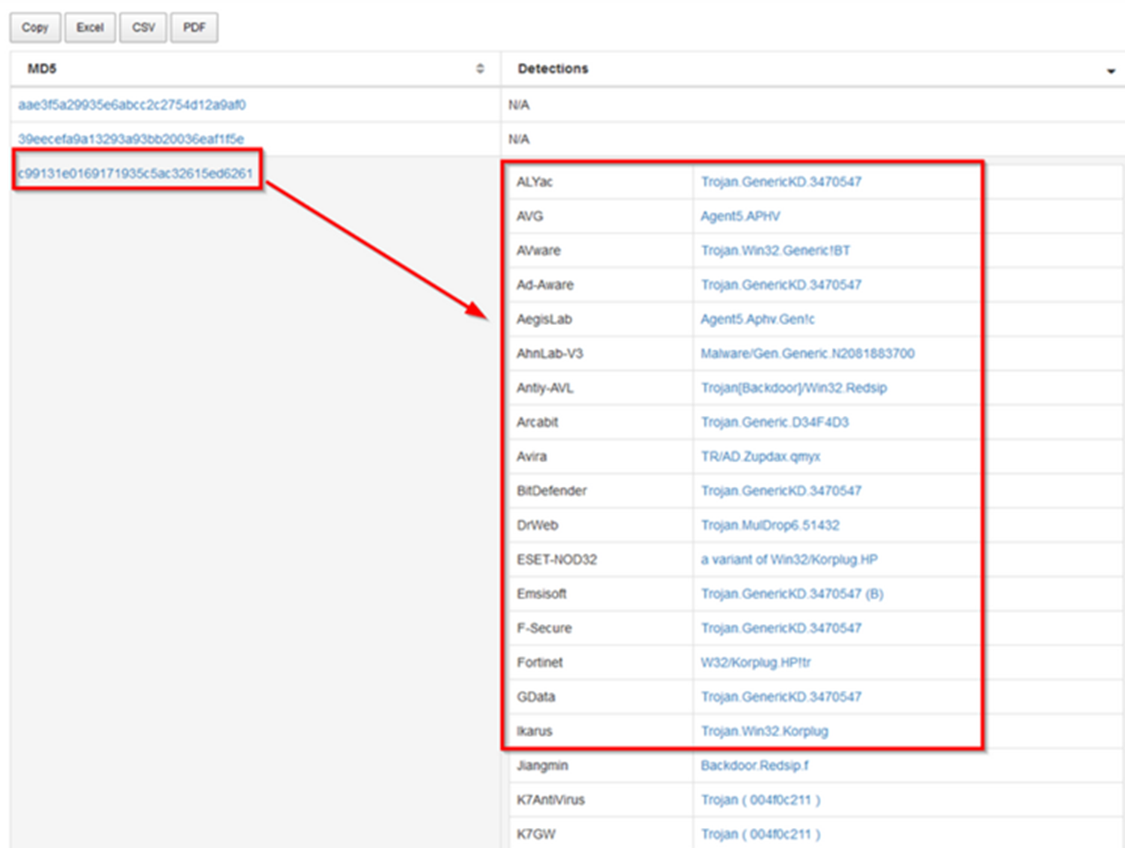Select the AegisLab vendor name cell
The height and width of the screenshot is (848, 1125).
click(601, 320)
